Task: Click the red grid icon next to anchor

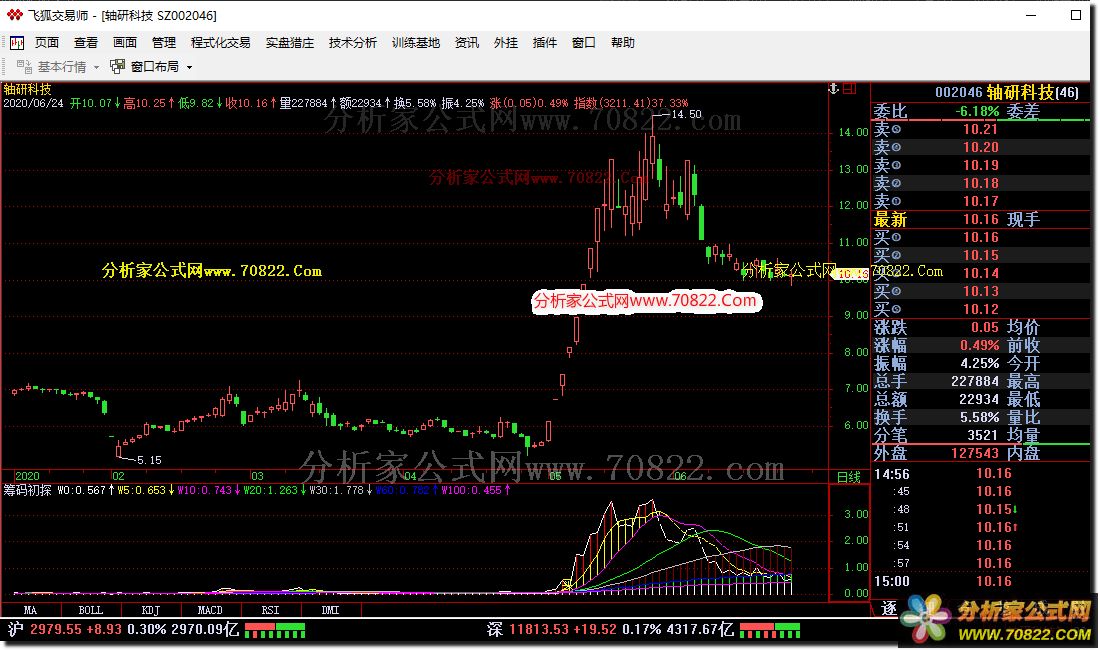Action: 850,89
